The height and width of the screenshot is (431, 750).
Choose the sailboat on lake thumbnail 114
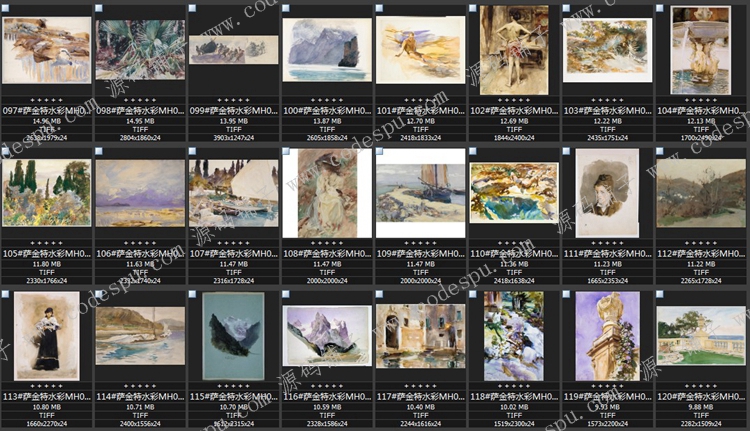pyautogui.click(x=140, y=336)
